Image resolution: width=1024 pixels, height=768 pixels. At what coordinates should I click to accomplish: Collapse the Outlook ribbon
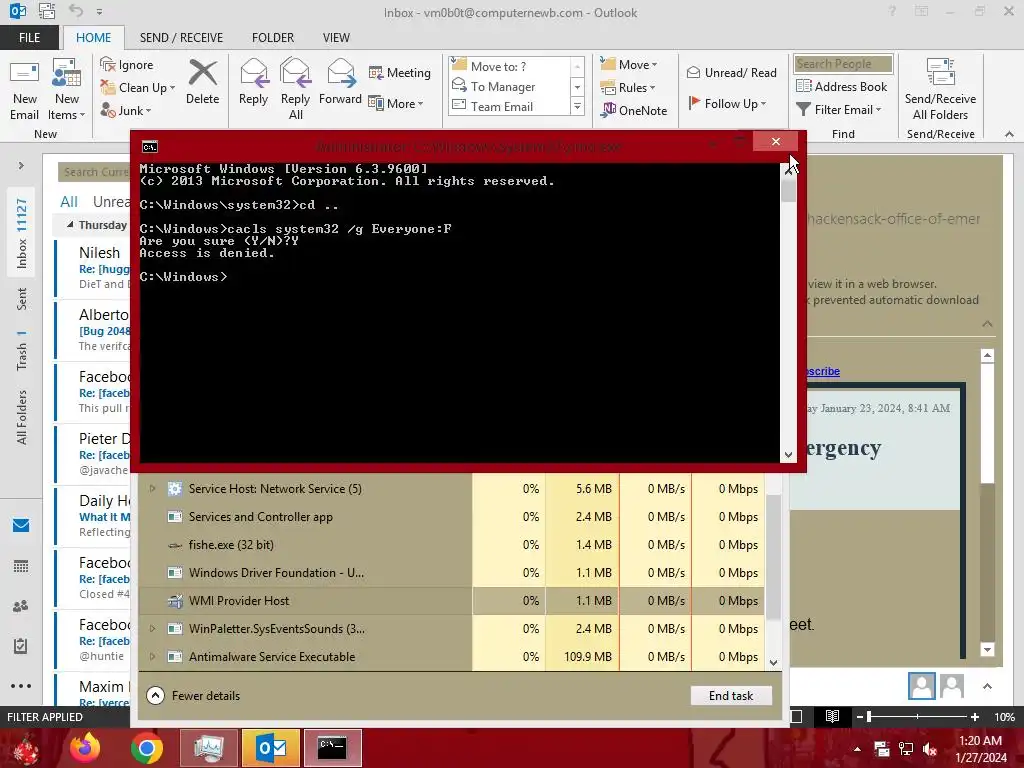(1009, 134)
